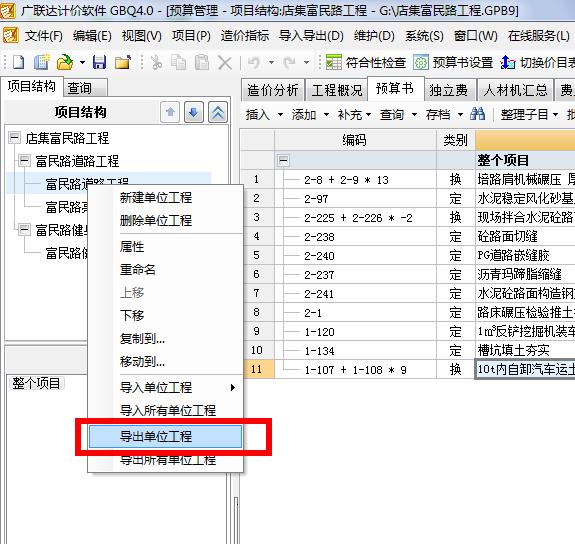Click the Undo arrow icon

tap(254, 62)
